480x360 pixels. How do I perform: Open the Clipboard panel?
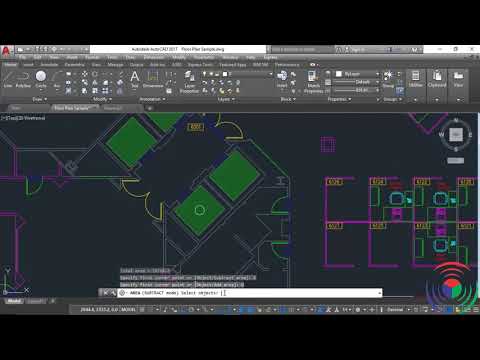(x=437, y=79)
